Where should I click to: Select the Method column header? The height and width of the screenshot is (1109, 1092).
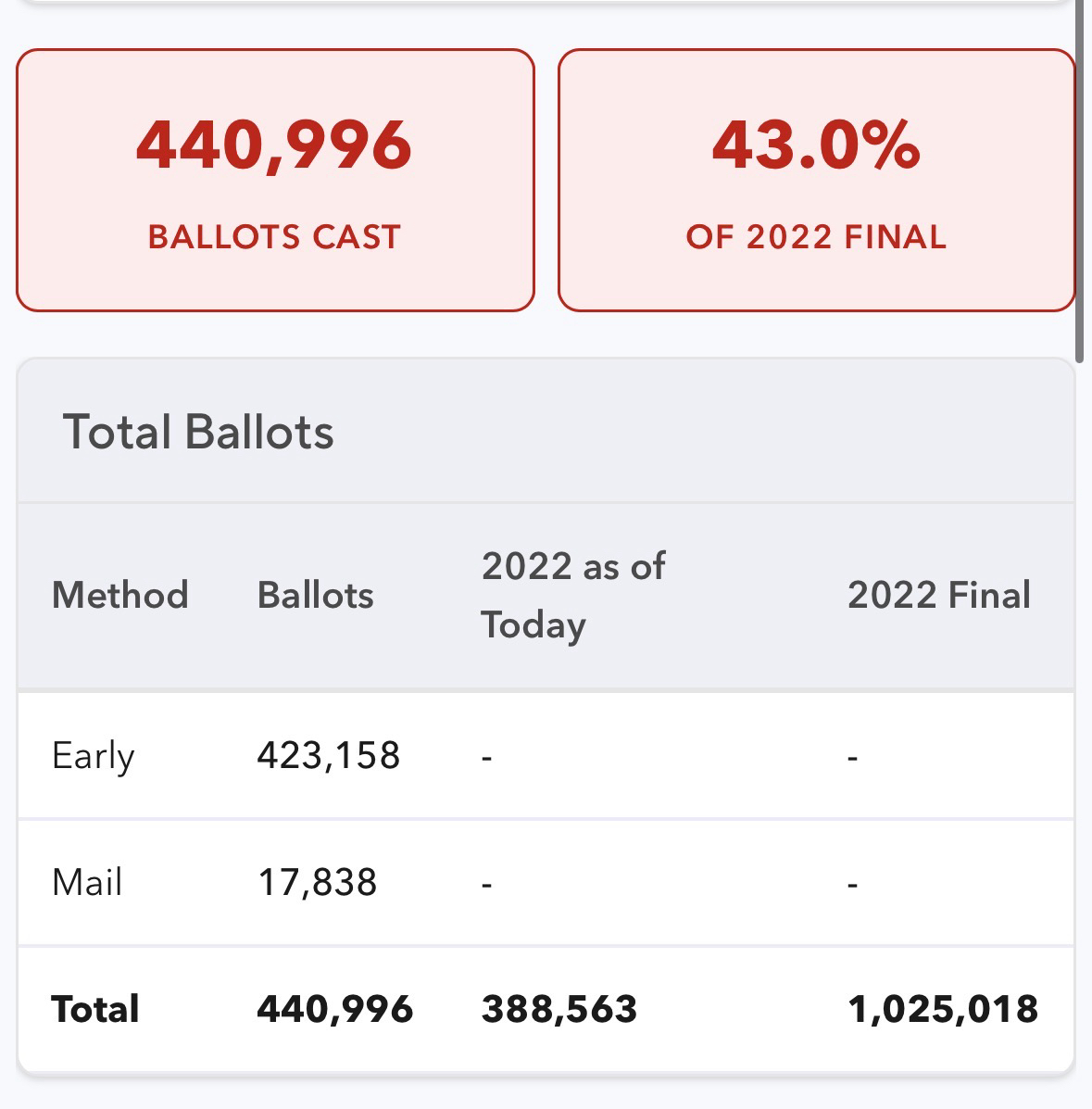(120, 595)
